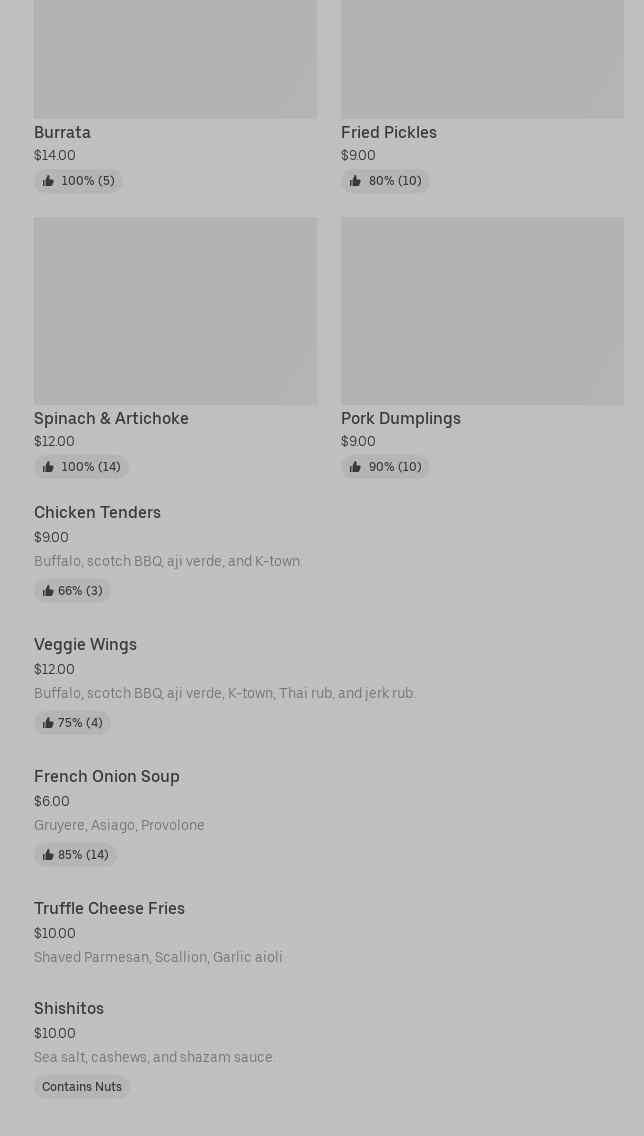644x1136 pixels.
Task: Click French Onion Soup thumbs-up icon
Action: (48, 855)
